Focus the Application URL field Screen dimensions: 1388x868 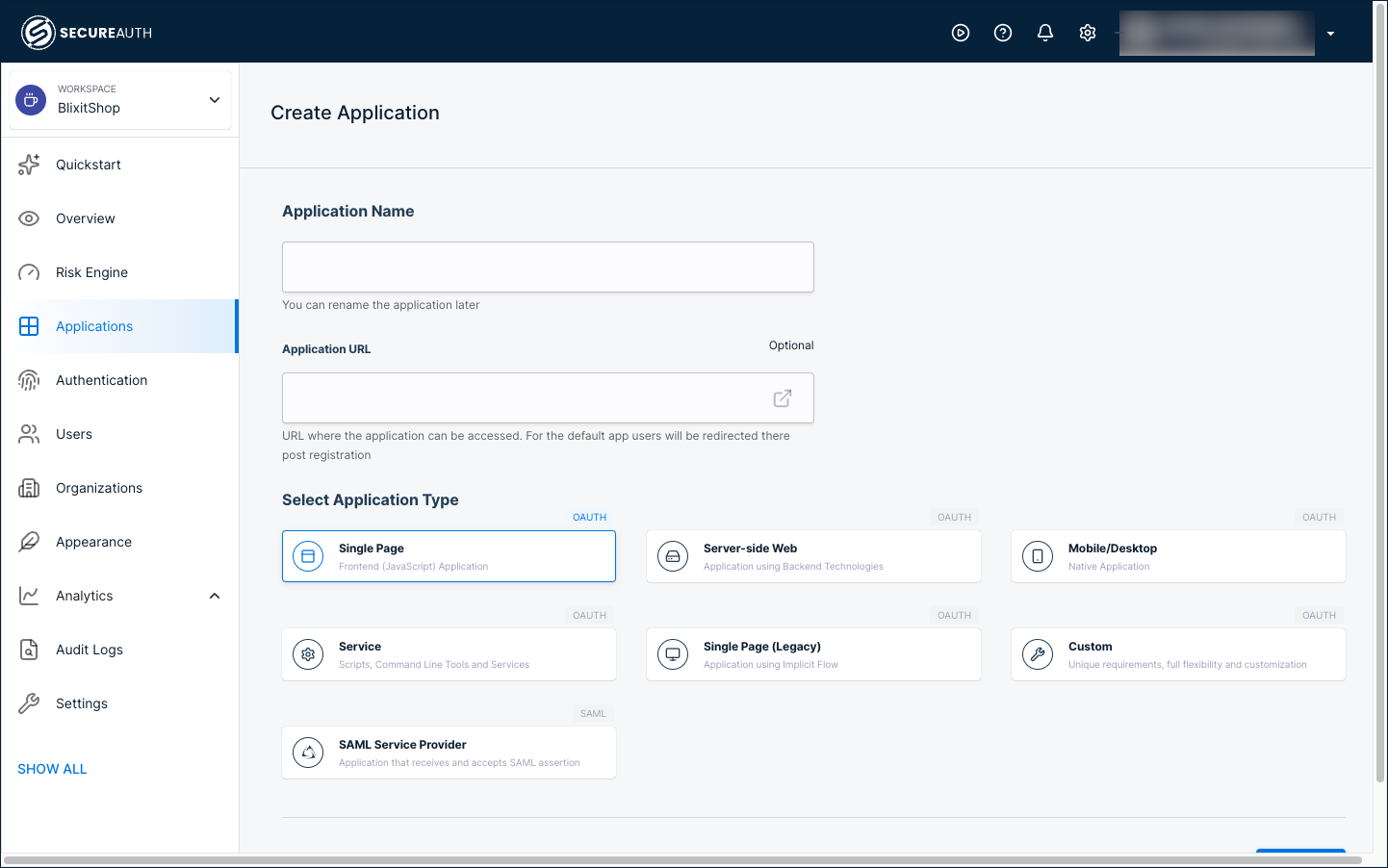coord(548,397)
